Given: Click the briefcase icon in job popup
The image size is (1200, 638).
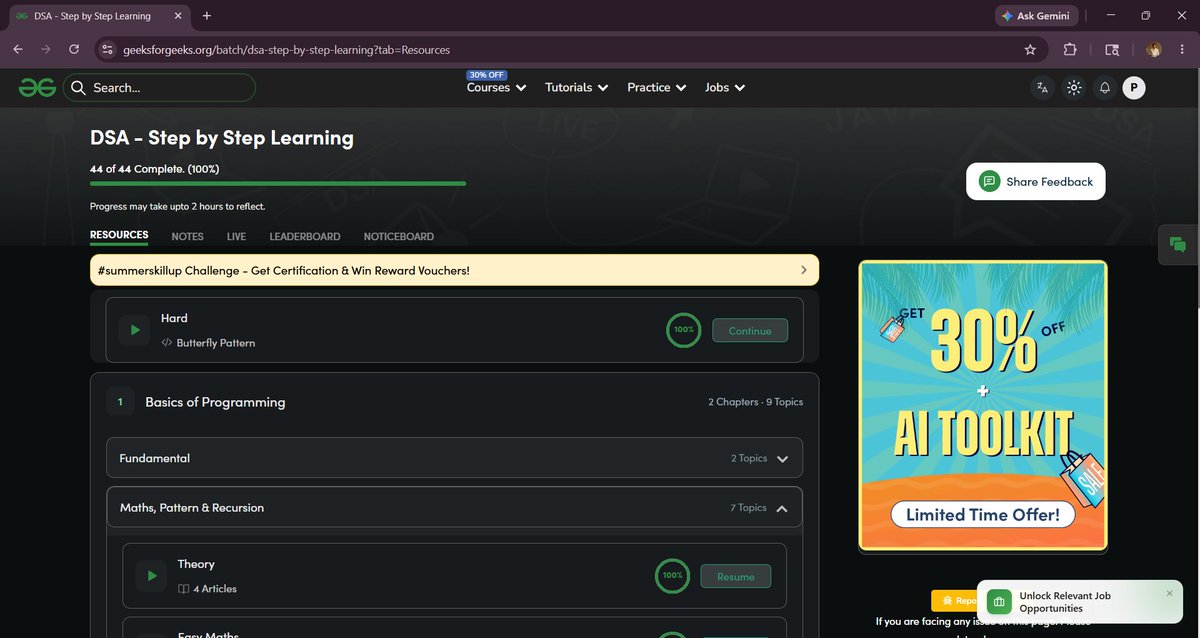Looking at the screenshot, I should coord(998,602).
